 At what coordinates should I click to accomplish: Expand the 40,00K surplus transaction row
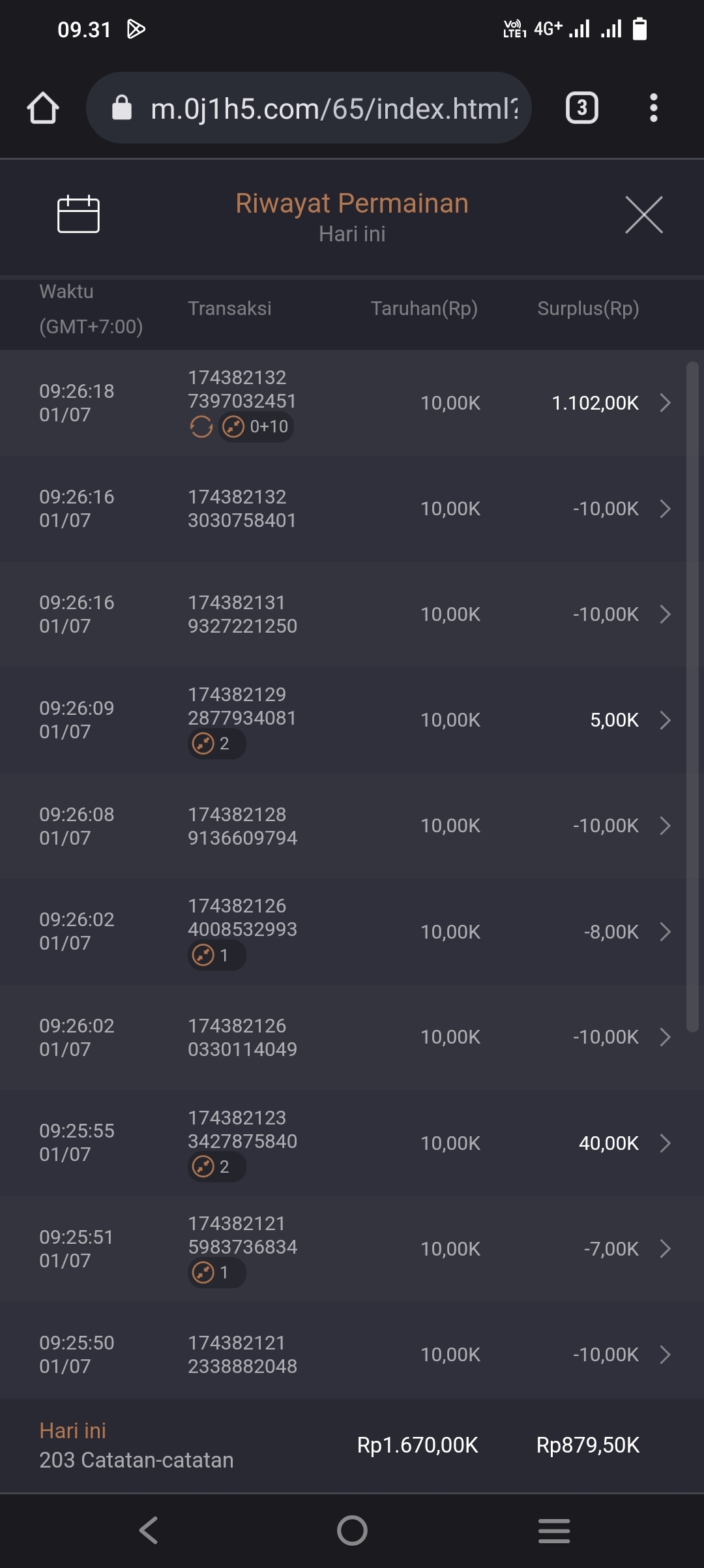665,1143
